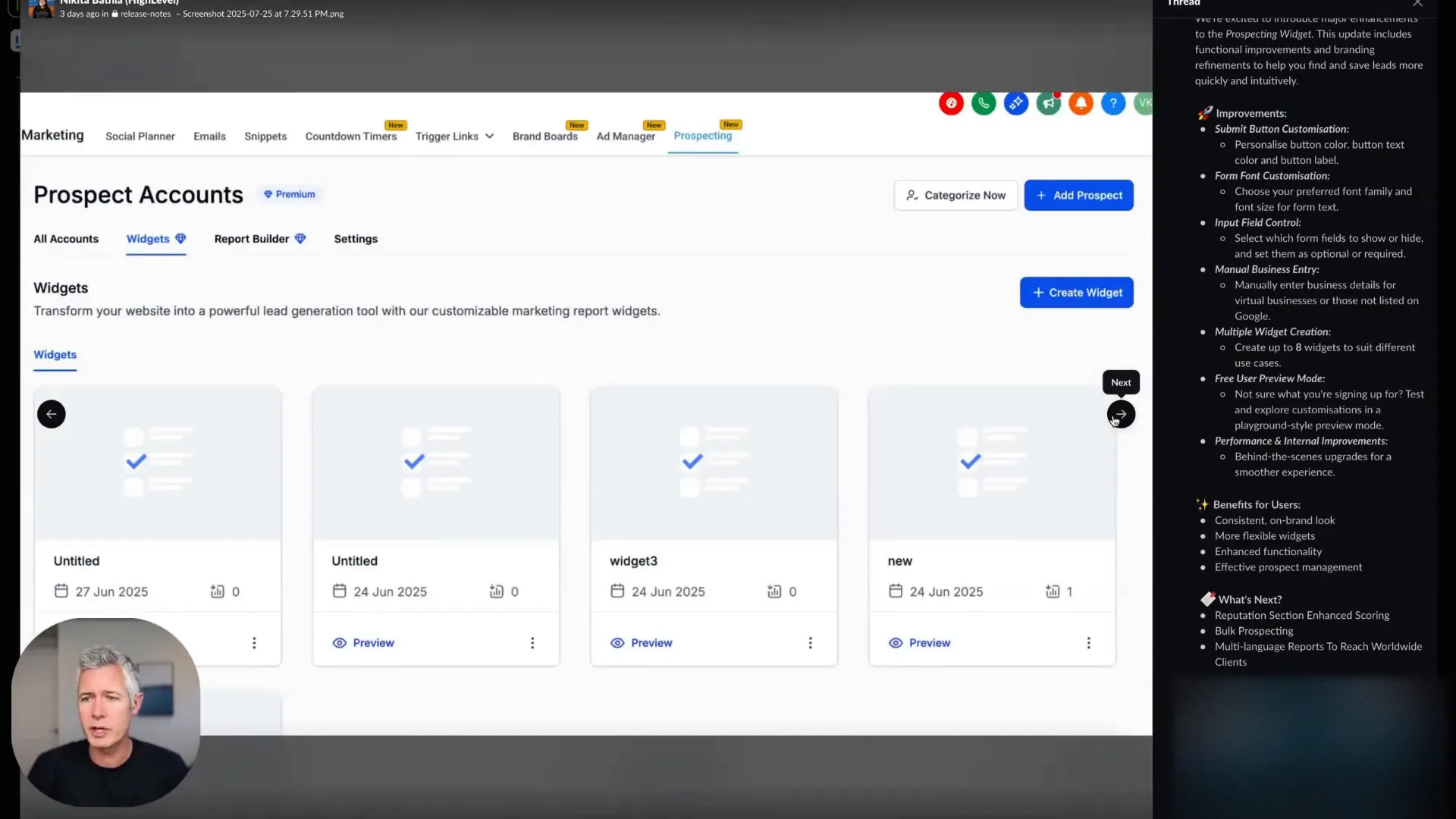Click the stats icon on widget3 card
This screenshot has height=819, width=1456.
click(774, 591)
